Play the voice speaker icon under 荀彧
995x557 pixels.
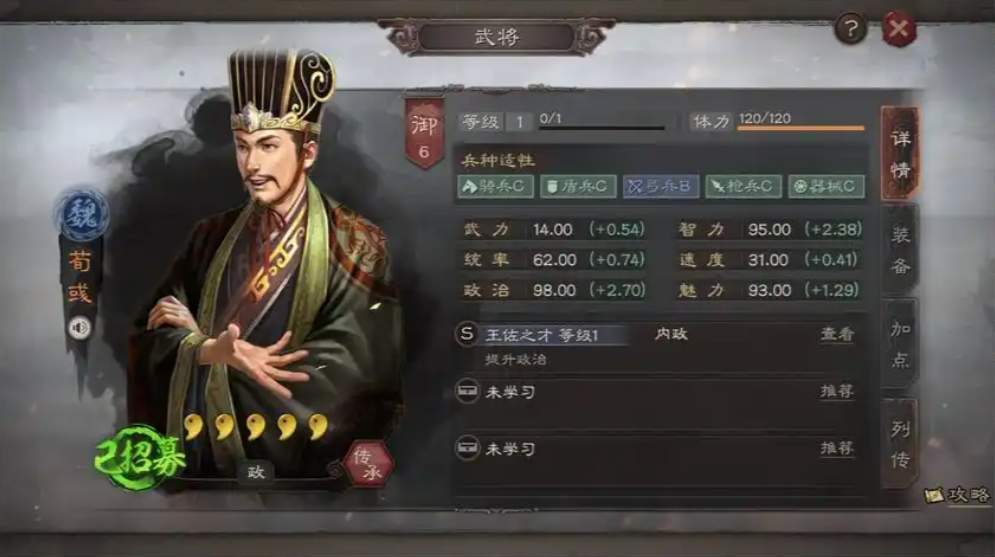coord(80,328)
